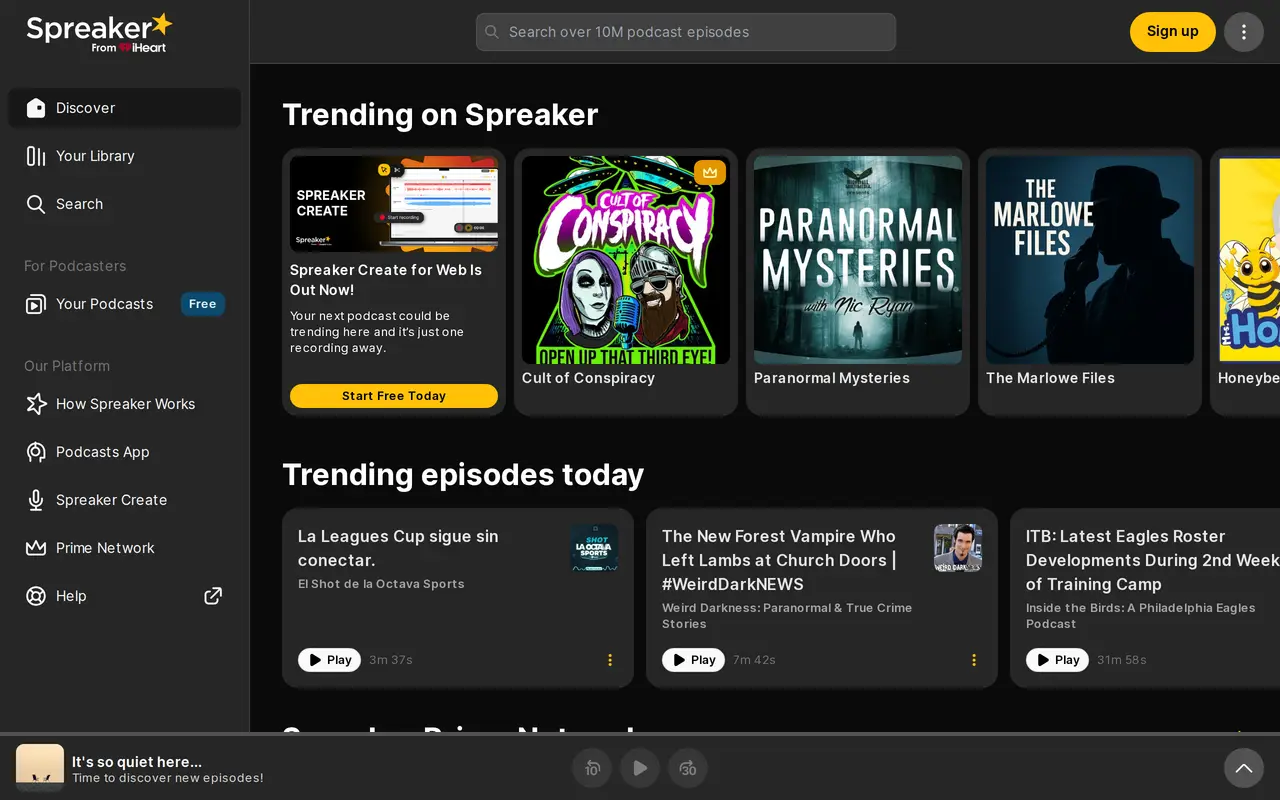Viewport: 1280px width, 800px height.
Task: Click the crown badge on Cult of Conspiracy
Action: coord(710,172)
